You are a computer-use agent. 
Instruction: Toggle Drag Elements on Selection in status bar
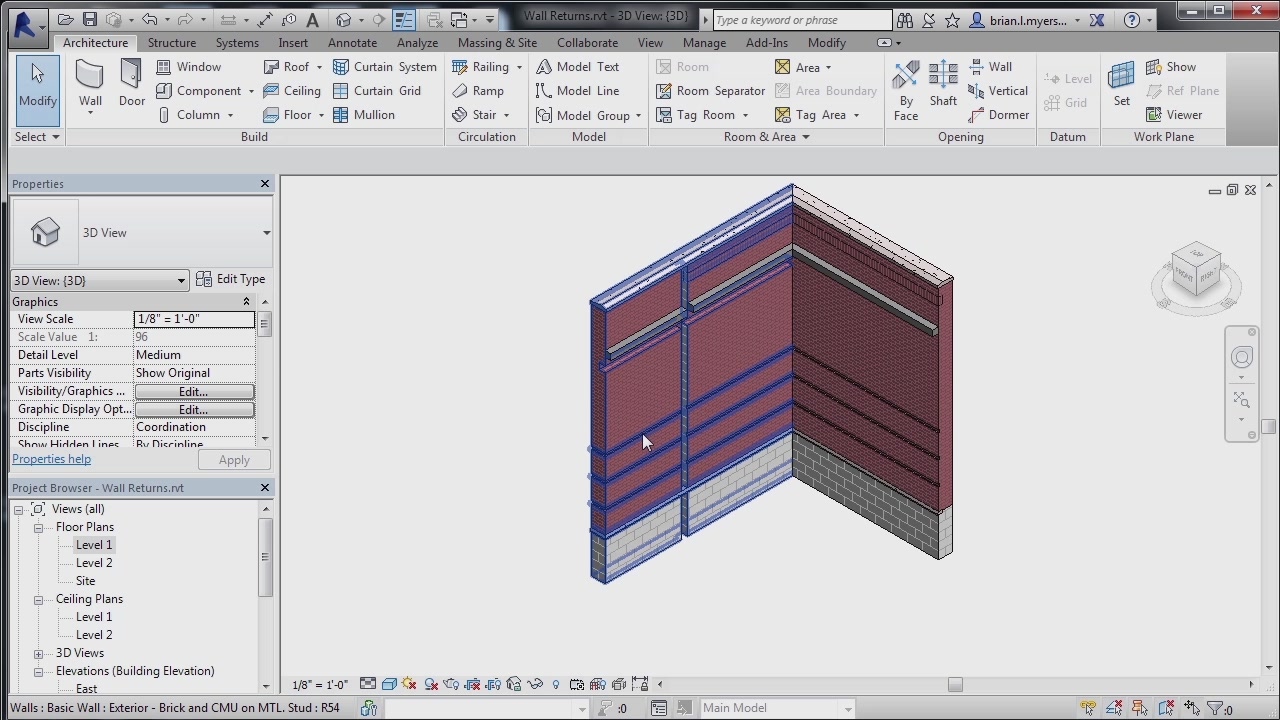[x=1191, y=708]
